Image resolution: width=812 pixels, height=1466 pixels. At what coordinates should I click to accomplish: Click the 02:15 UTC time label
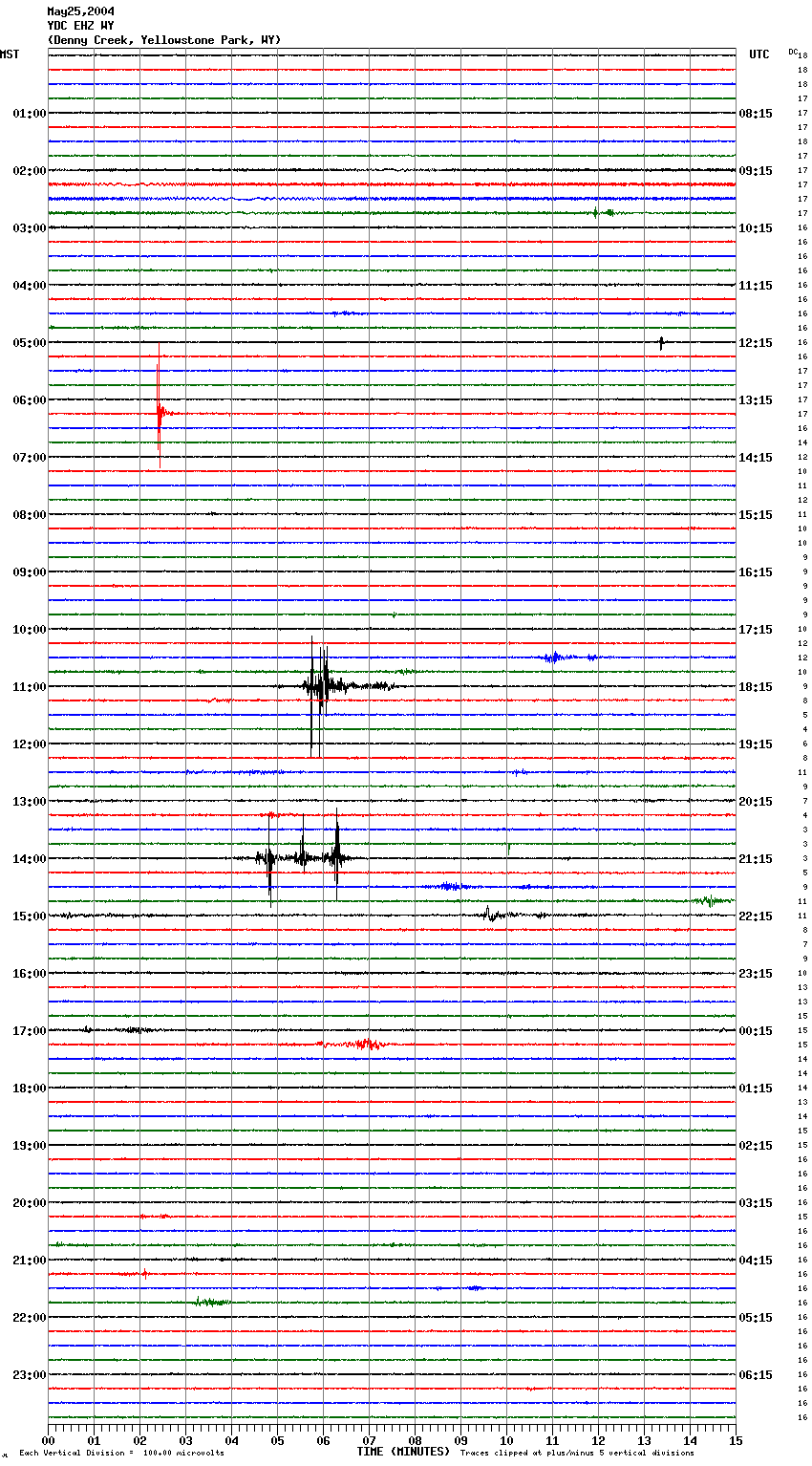point(756,1146)
